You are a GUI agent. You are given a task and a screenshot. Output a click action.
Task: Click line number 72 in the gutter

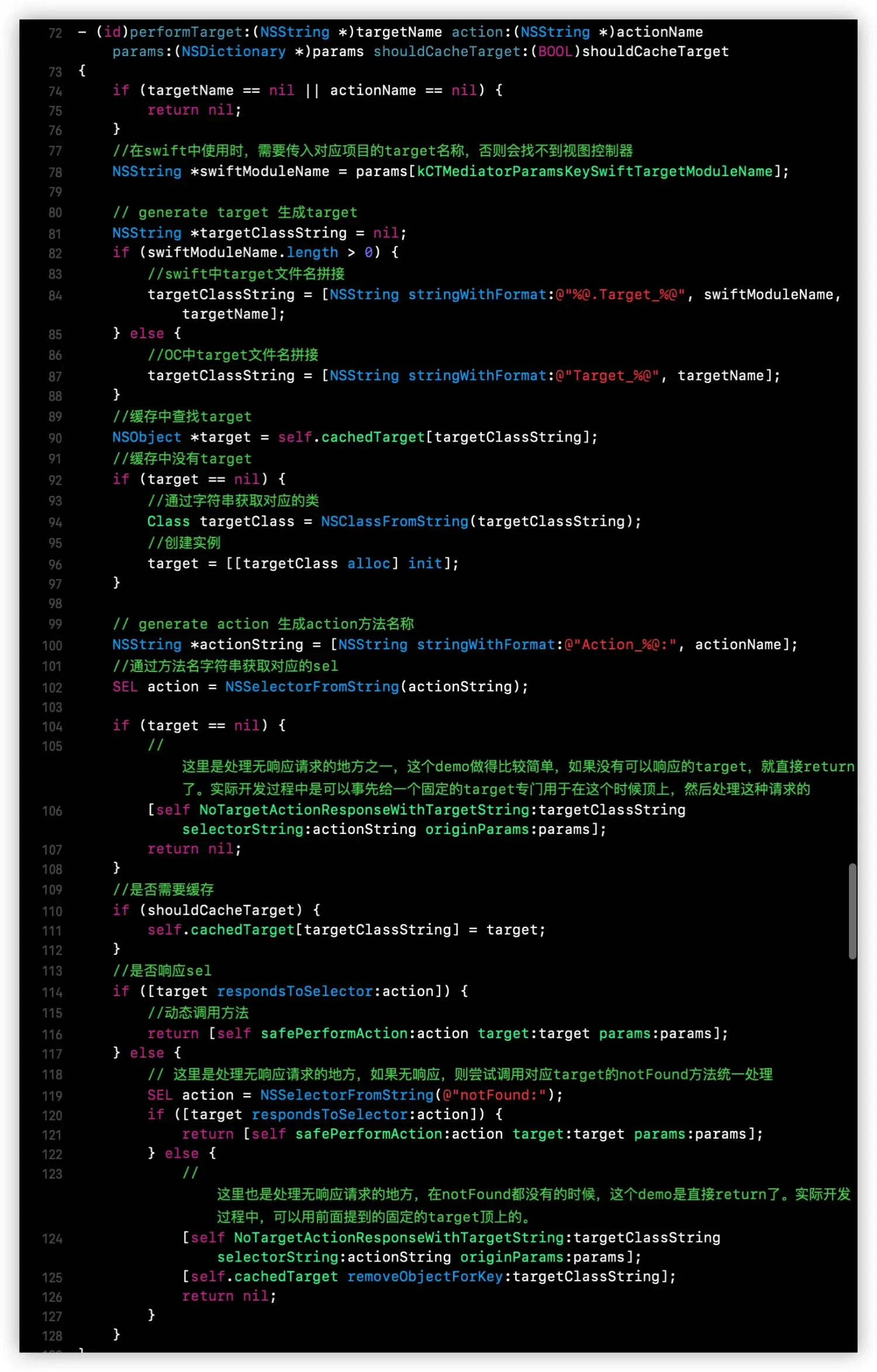pyautogui.click(x=54, y=33)
